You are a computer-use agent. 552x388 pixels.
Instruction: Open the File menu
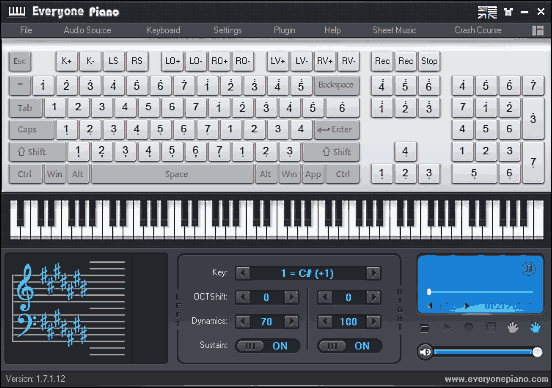coord(26,30)
